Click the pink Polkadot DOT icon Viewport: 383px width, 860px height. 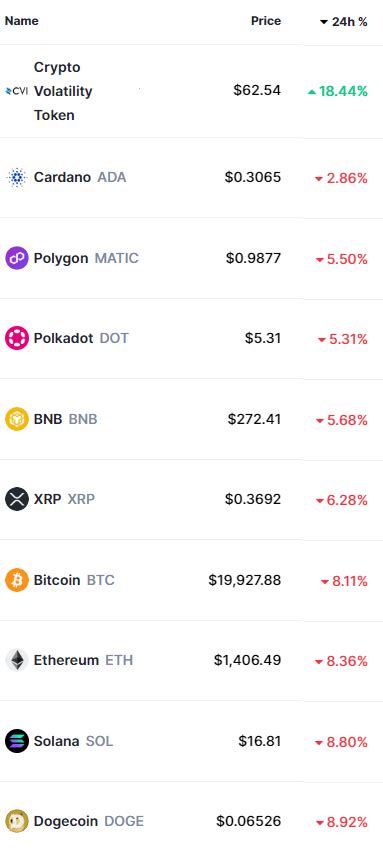[16, 338]
